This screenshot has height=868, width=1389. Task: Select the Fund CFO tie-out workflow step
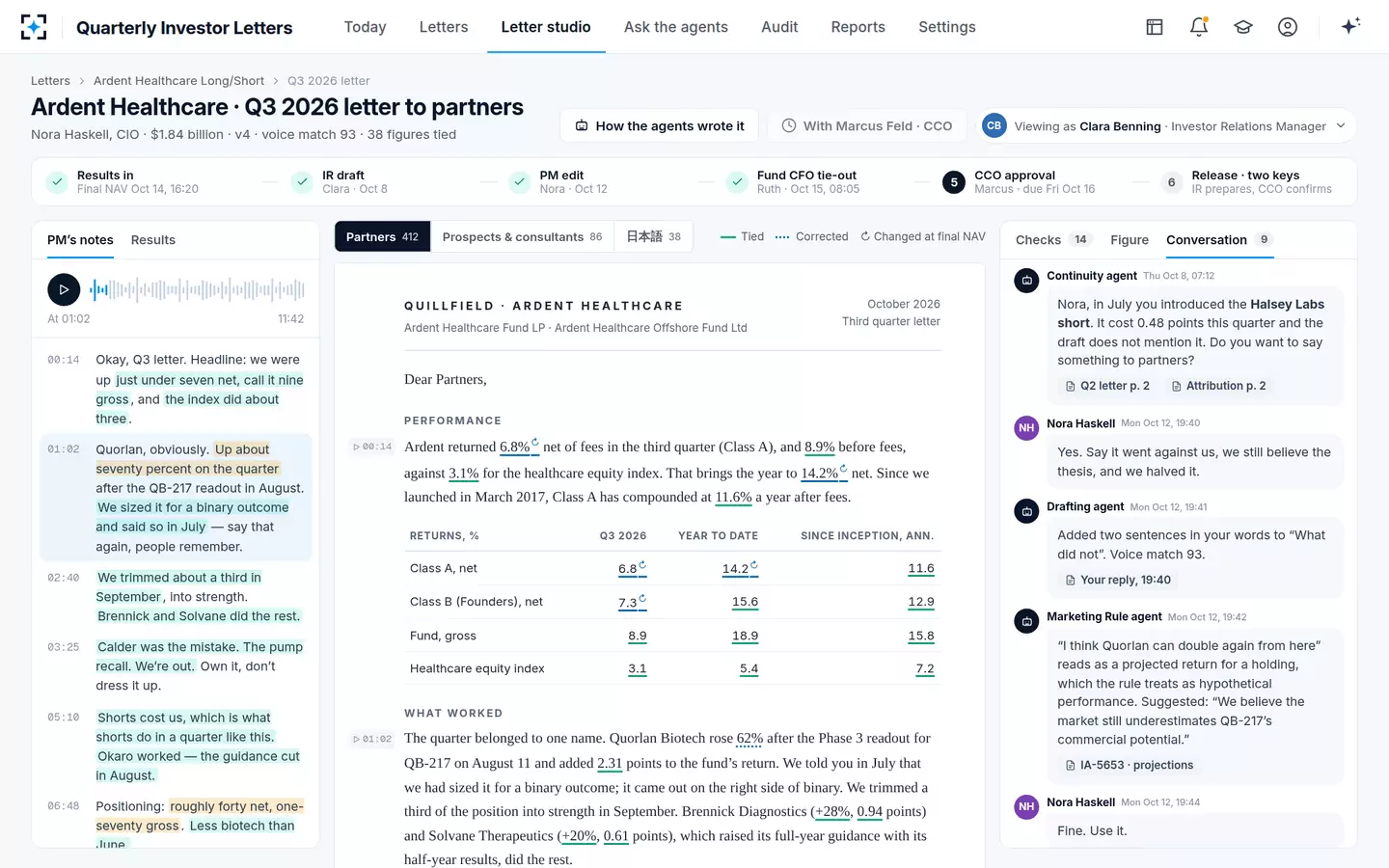tap(796, 181)
